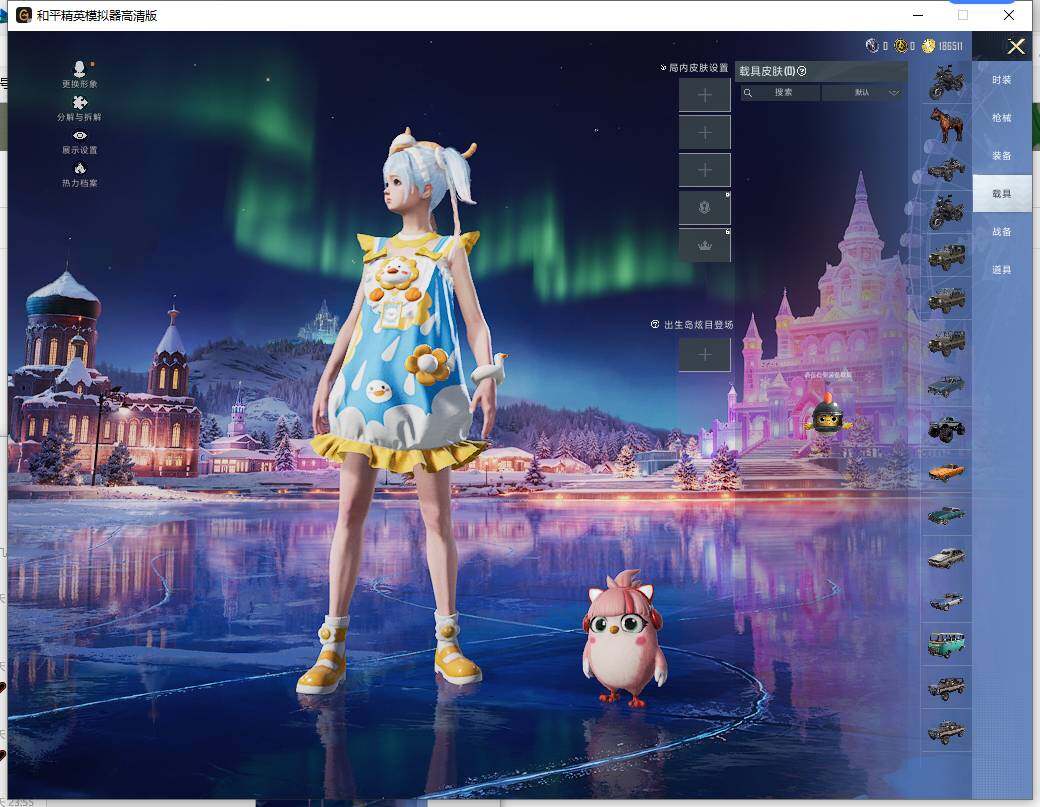Switch to the 战备 tab
The height and width of the screenshot is (807, 1040).
coord(1002,231)
